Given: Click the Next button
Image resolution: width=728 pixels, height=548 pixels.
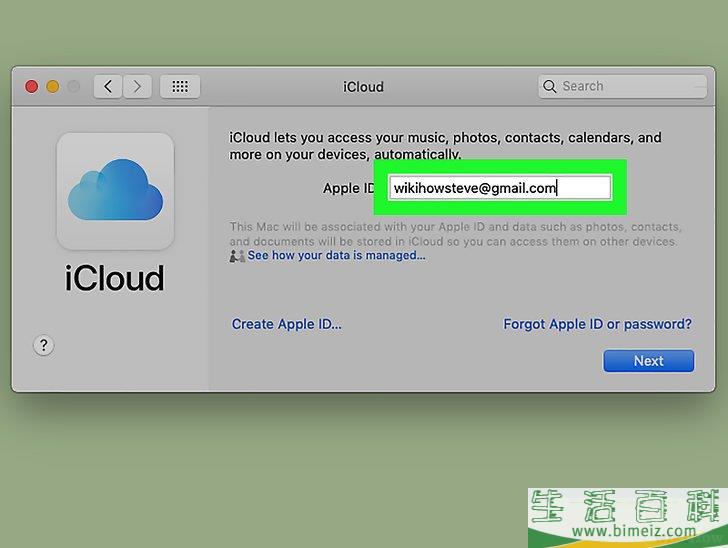Looking at the screenshot, I should (649, 361).
